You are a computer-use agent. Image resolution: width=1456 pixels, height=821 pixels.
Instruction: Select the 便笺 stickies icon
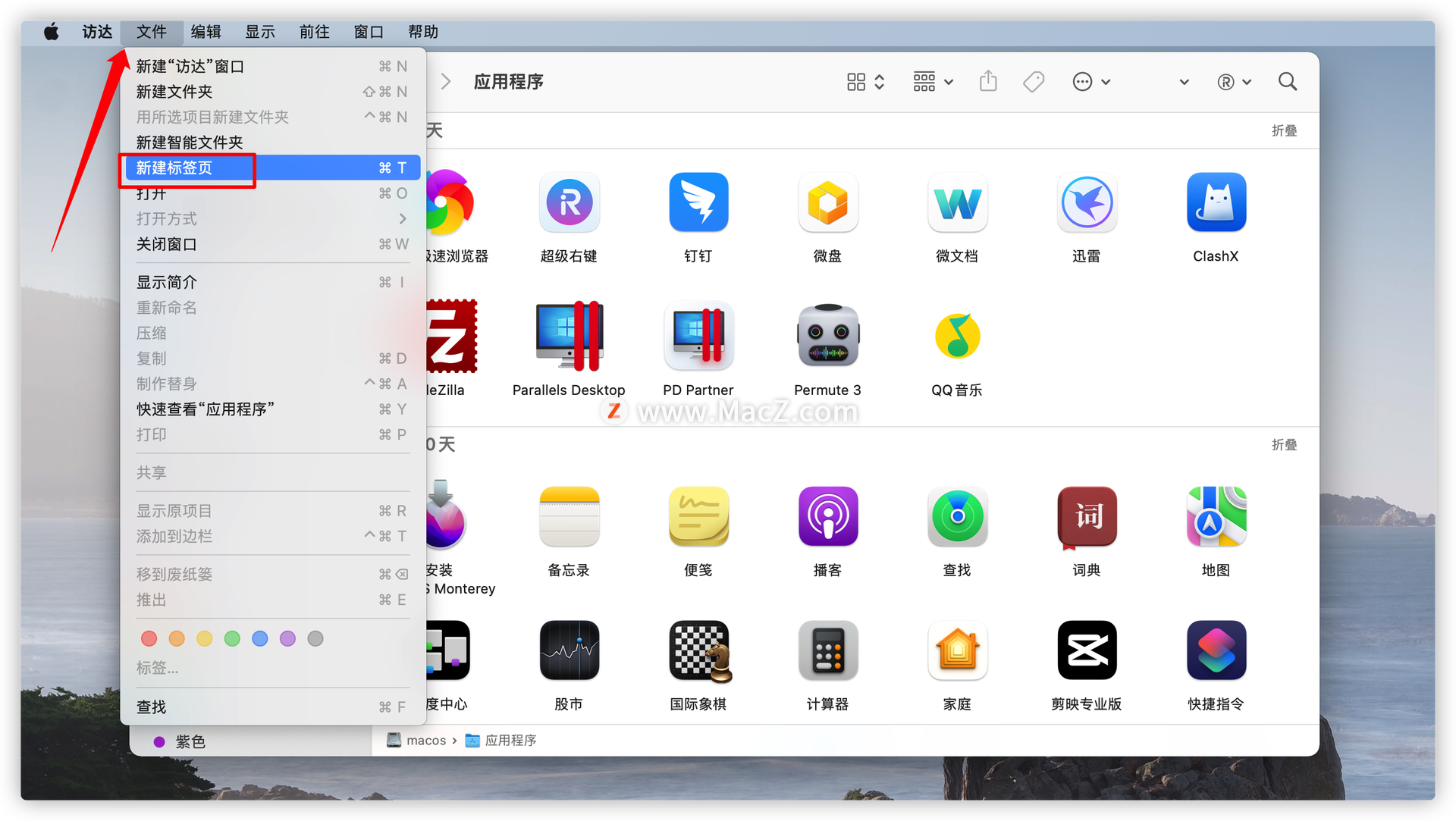[x=698, y=516]
